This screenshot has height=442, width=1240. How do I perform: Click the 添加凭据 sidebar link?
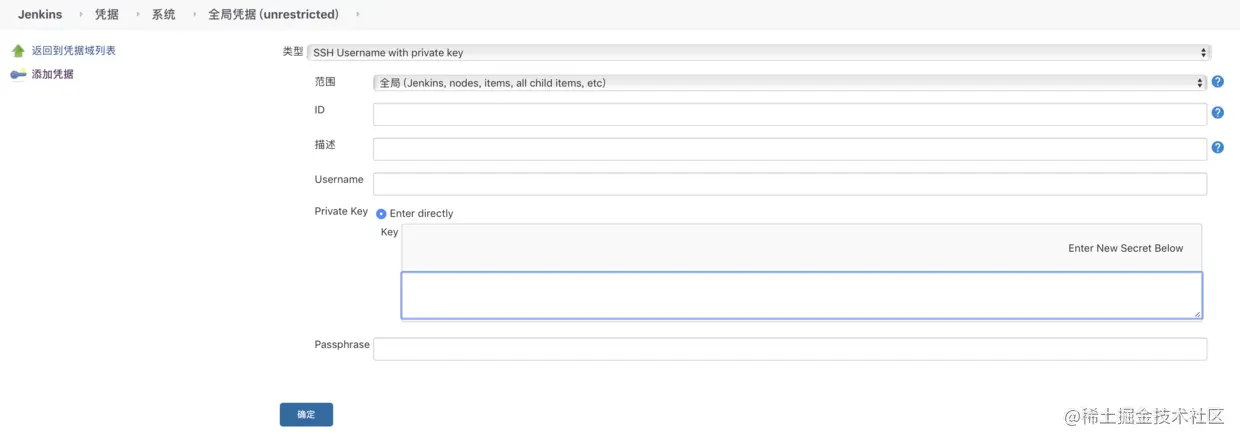coord(52,75)
